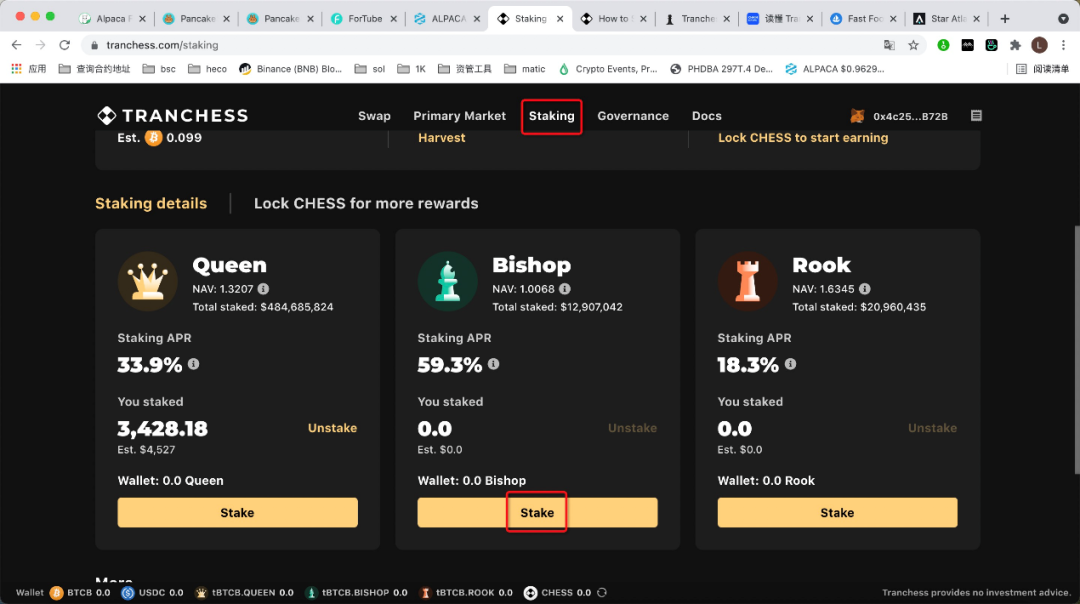Viewport: 1080px width, 604px height.
Task: Click the Queen NAV info icon
Action: 263,289
